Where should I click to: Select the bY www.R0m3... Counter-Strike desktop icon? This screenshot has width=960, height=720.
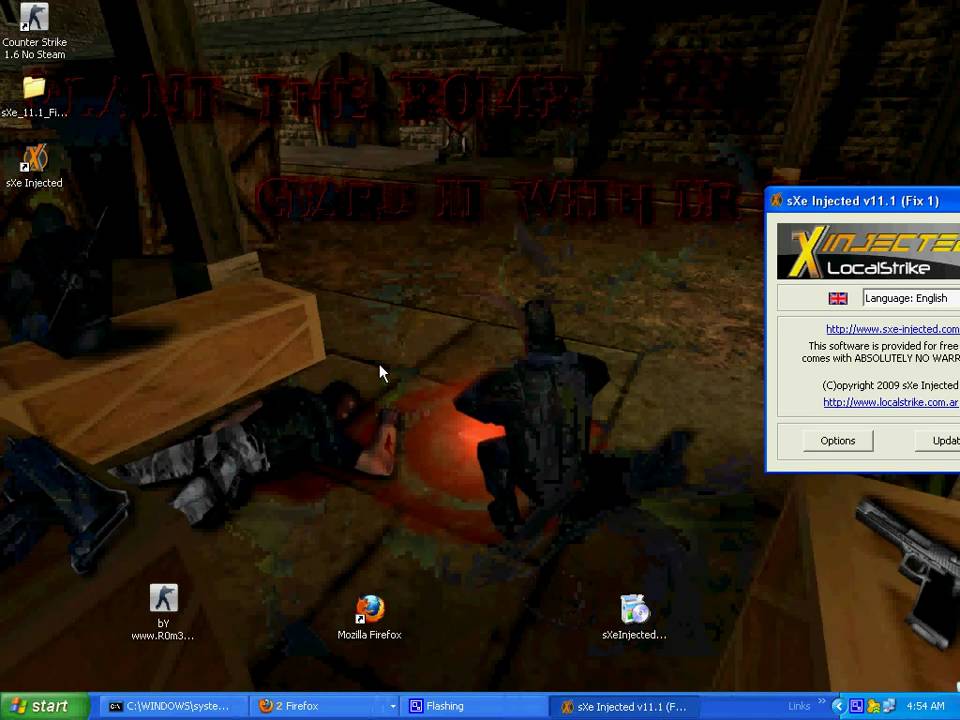(x=163, y=612)
